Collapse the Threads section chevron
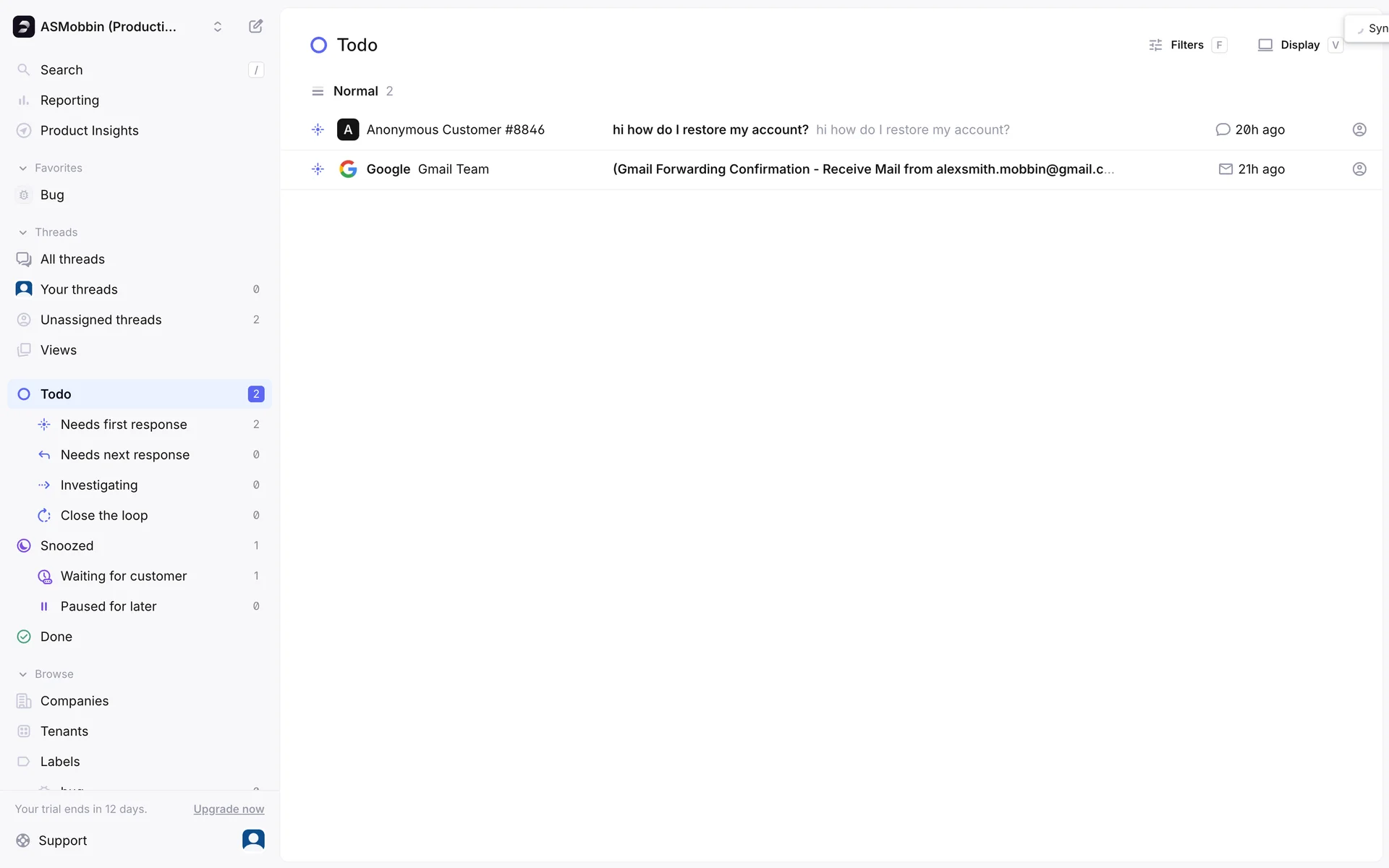This screenshot has height=868, width=1389. tap(23, 232)
